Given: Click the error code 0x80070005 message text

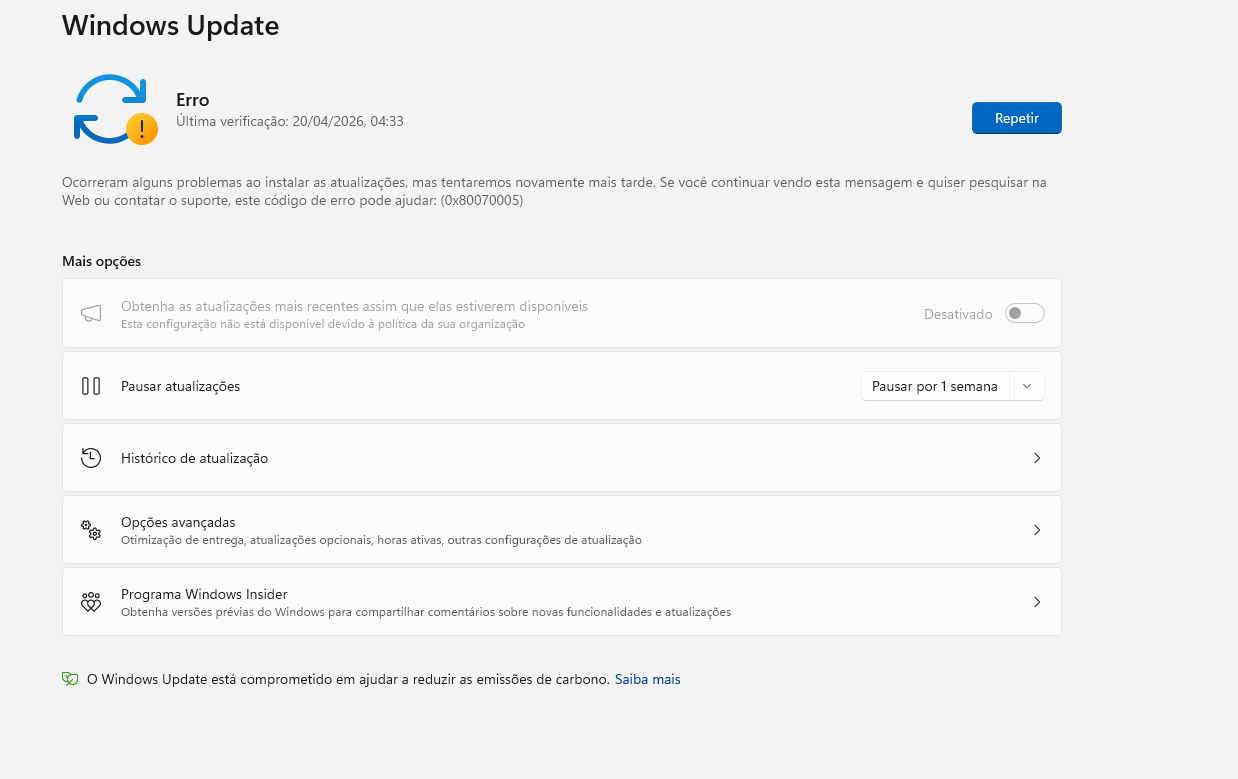Looking at the screenshot, I should tap(555, 192).
